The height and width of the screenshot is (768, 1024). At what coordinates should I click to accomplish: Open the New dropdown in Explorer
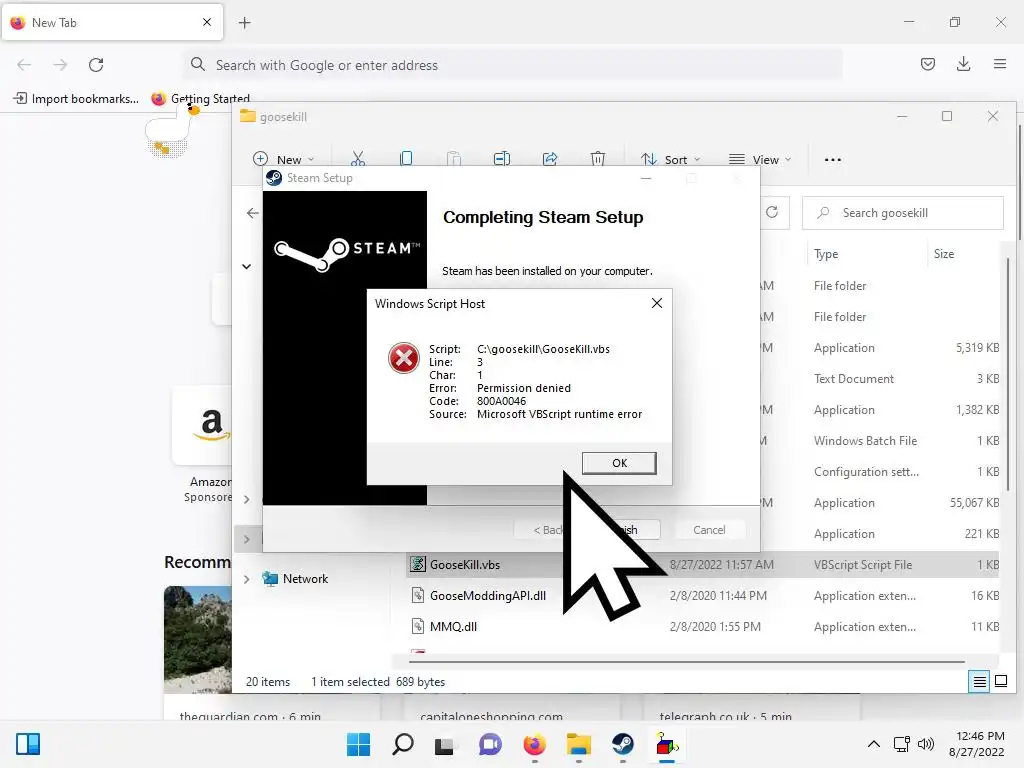(x=283, y=159)
